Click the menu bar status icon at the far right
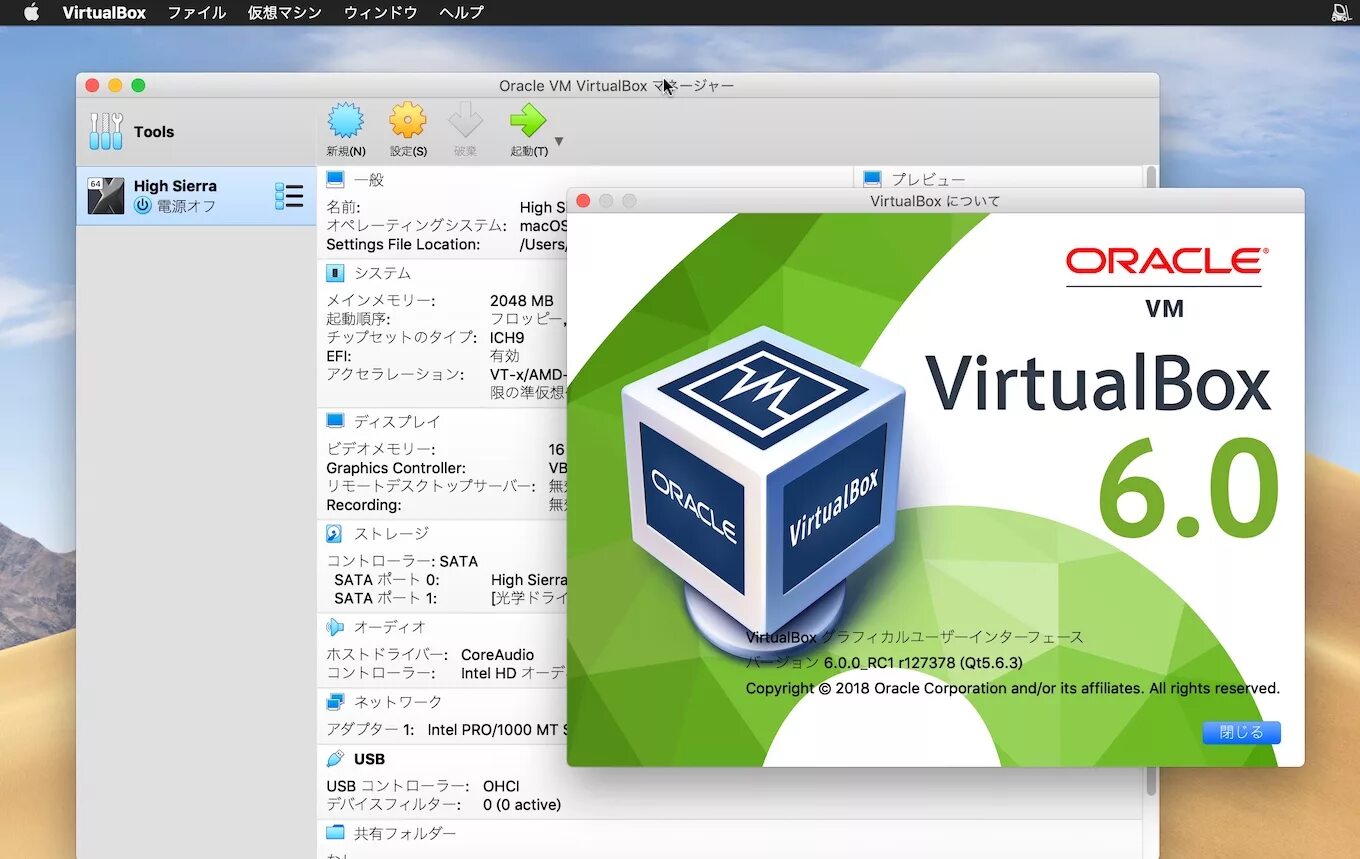This screenshot has height=859, width=1360. point(1341,12)
